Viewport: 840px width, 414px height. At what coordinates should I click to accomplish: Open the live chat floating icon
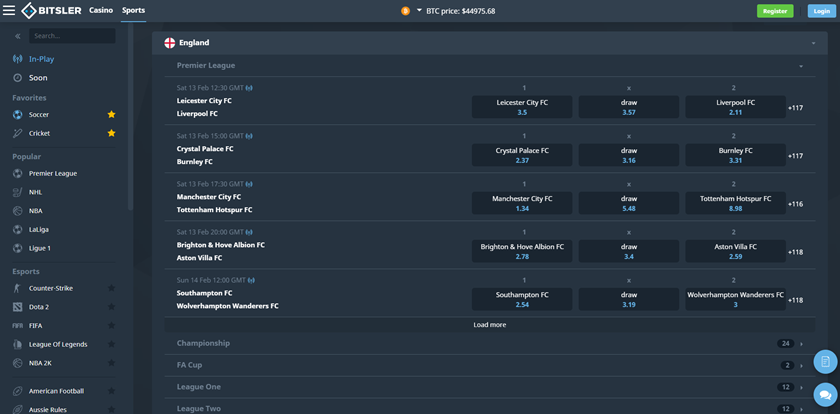[825, 395]
